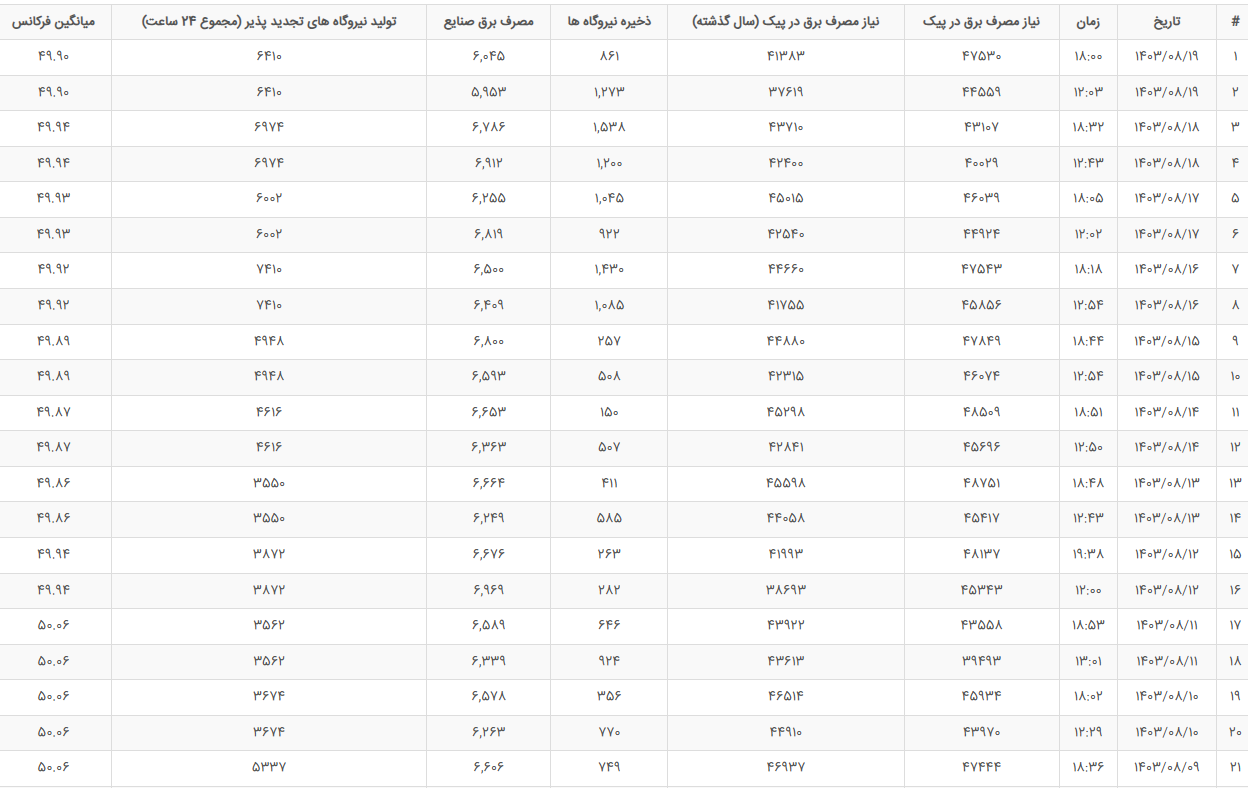
Task: Click reserve value ۱,۵۳۸ in row 3
Action: point(609,128)
